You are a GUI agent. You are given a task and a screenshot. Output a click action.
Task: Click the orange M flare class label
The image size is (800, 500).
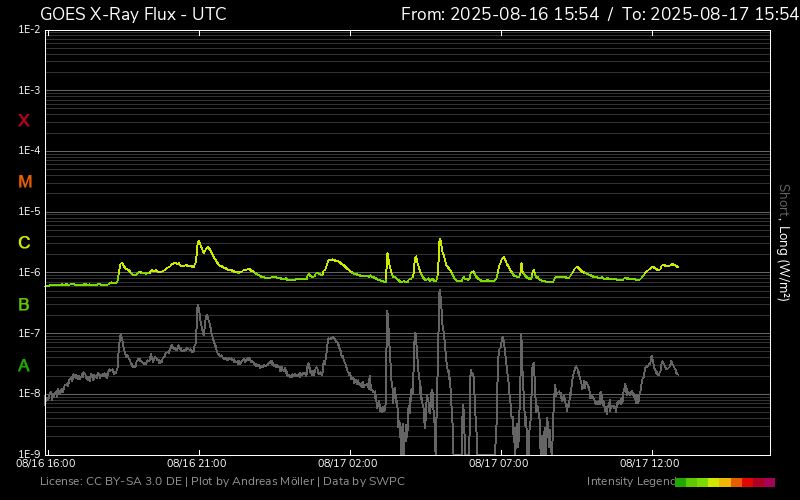[x=25, y=182]
